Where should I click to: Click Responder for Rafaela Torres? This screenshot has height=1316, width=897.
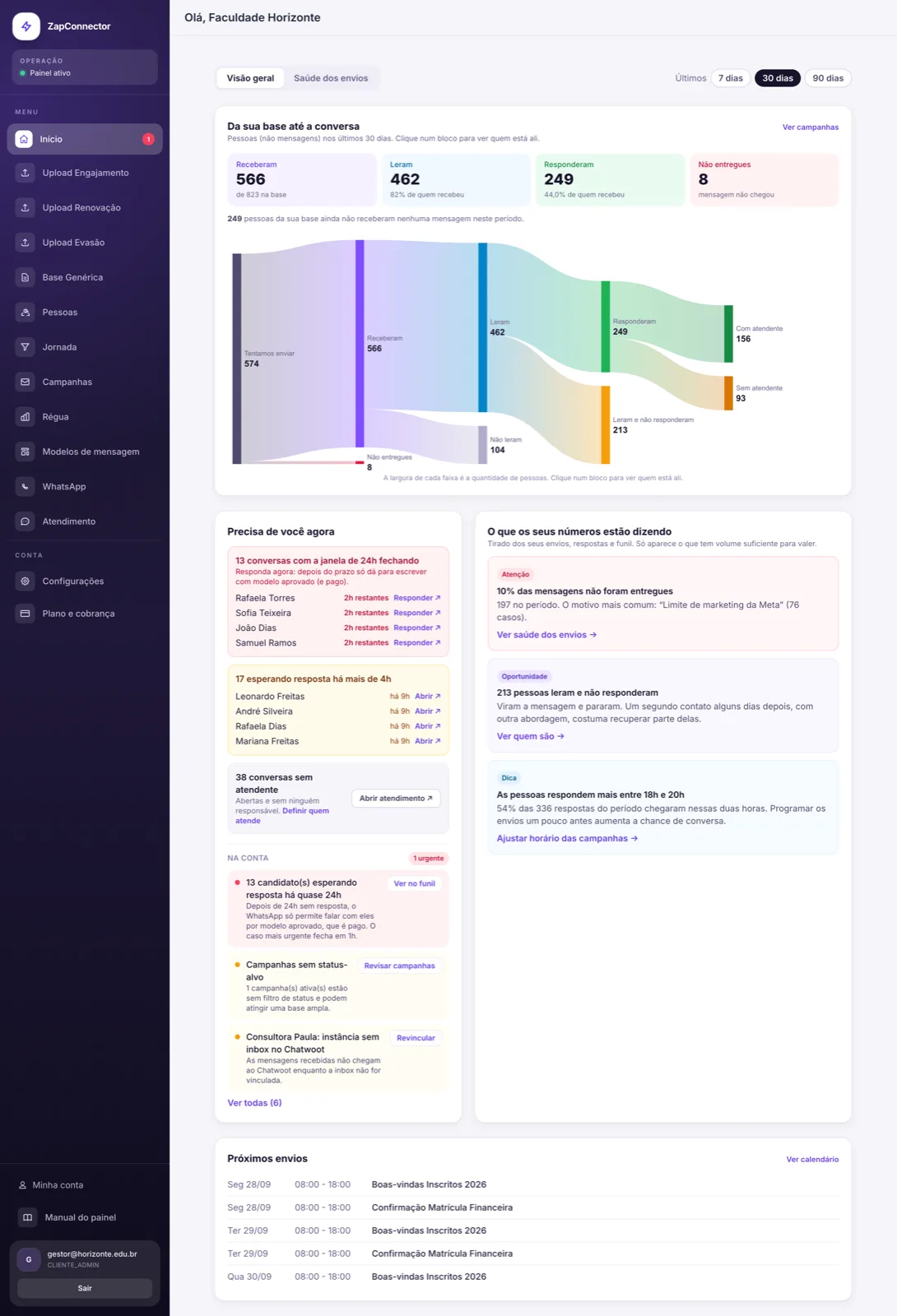coord(417,598)
